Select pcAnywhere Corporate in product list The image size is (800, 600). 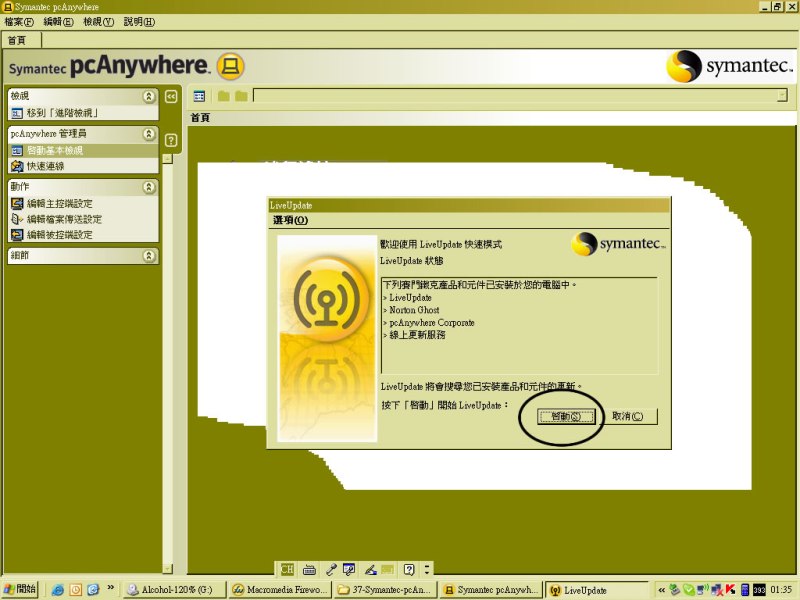(x=432, y=322)
